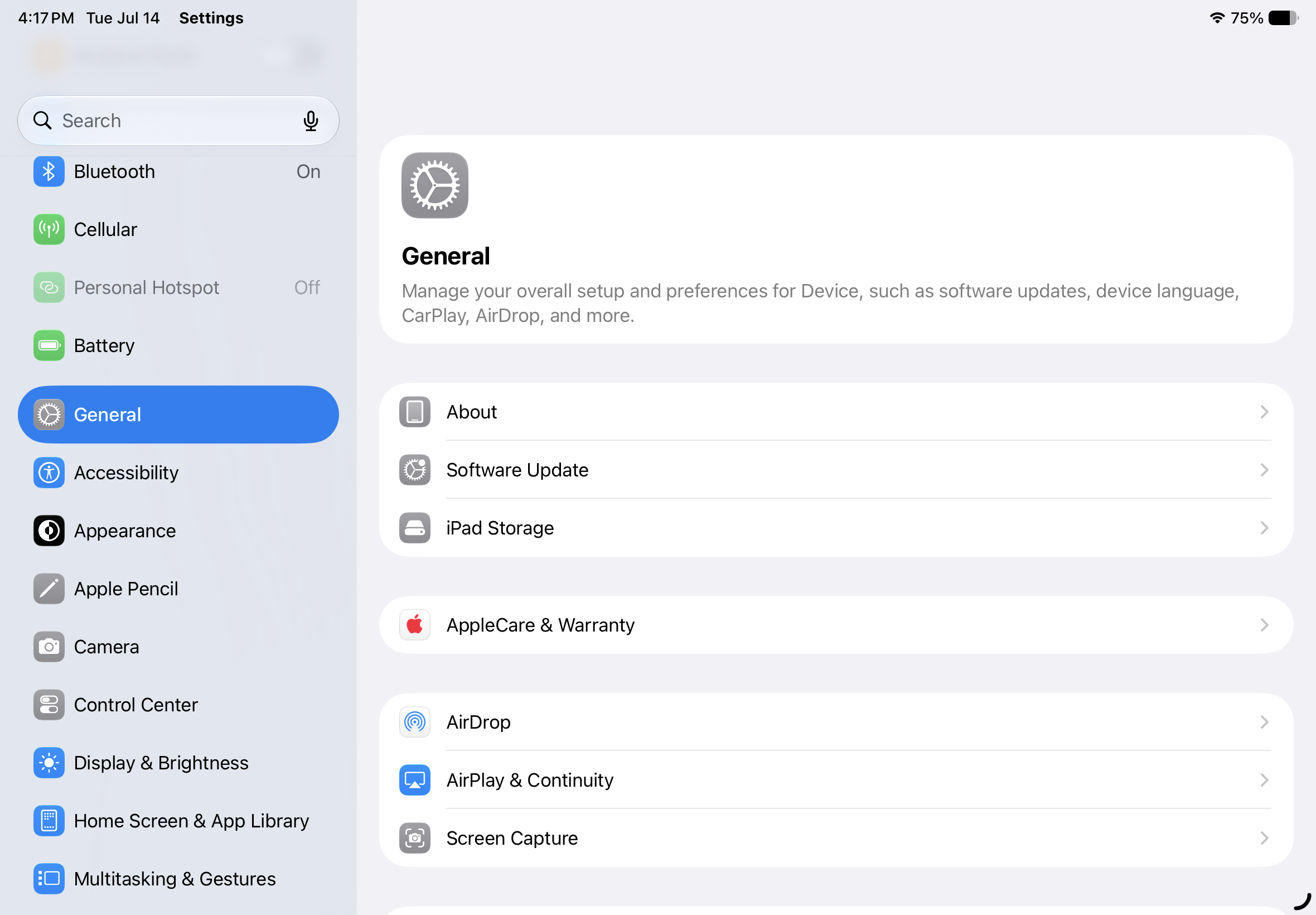The width and height of the screenshot is (1316, 915).
Task: Tap the 'Camera' label in sidebar
Action: (107, 647)
